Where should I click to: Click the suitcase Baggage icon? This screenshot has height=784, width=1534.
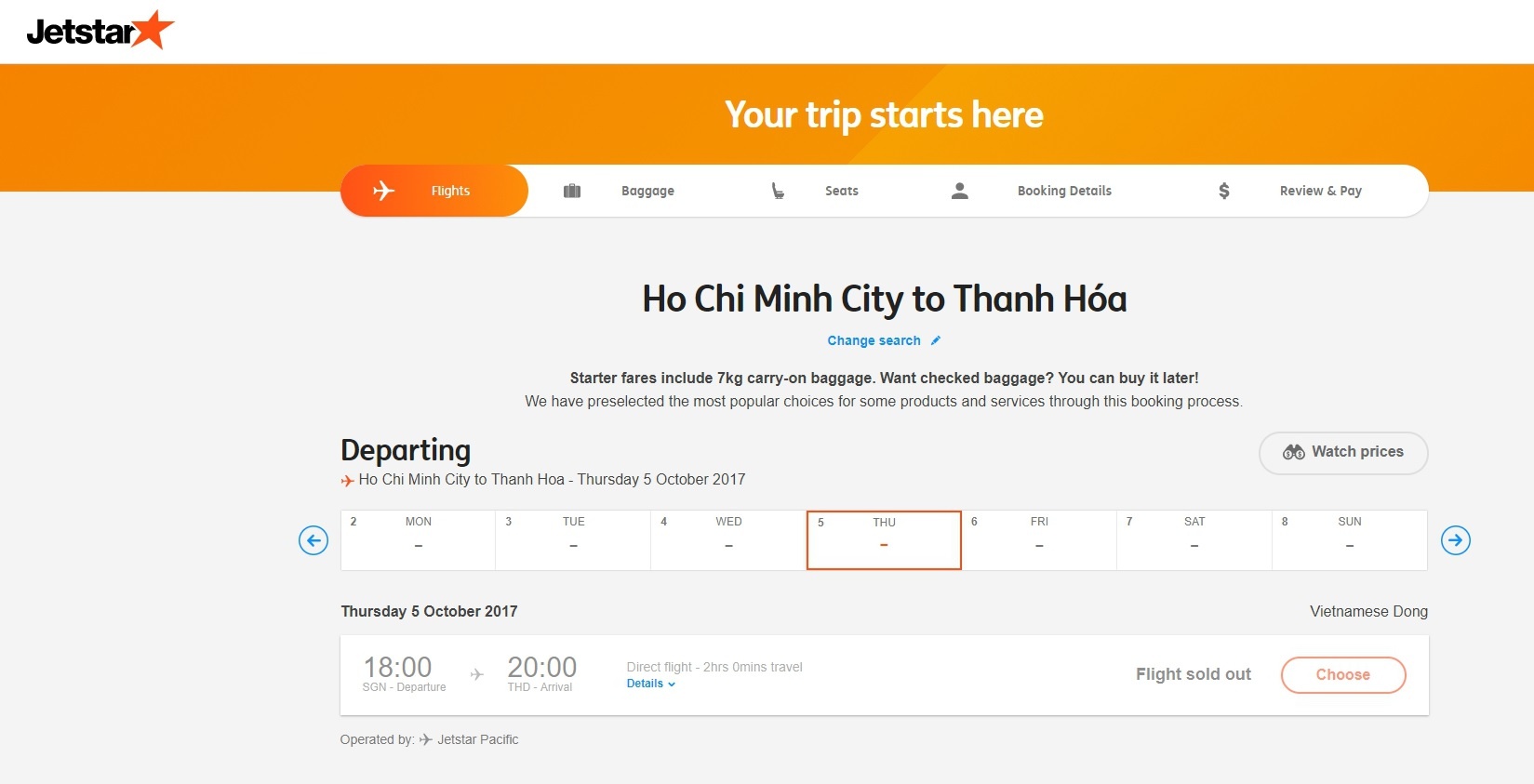coord(572,191)
